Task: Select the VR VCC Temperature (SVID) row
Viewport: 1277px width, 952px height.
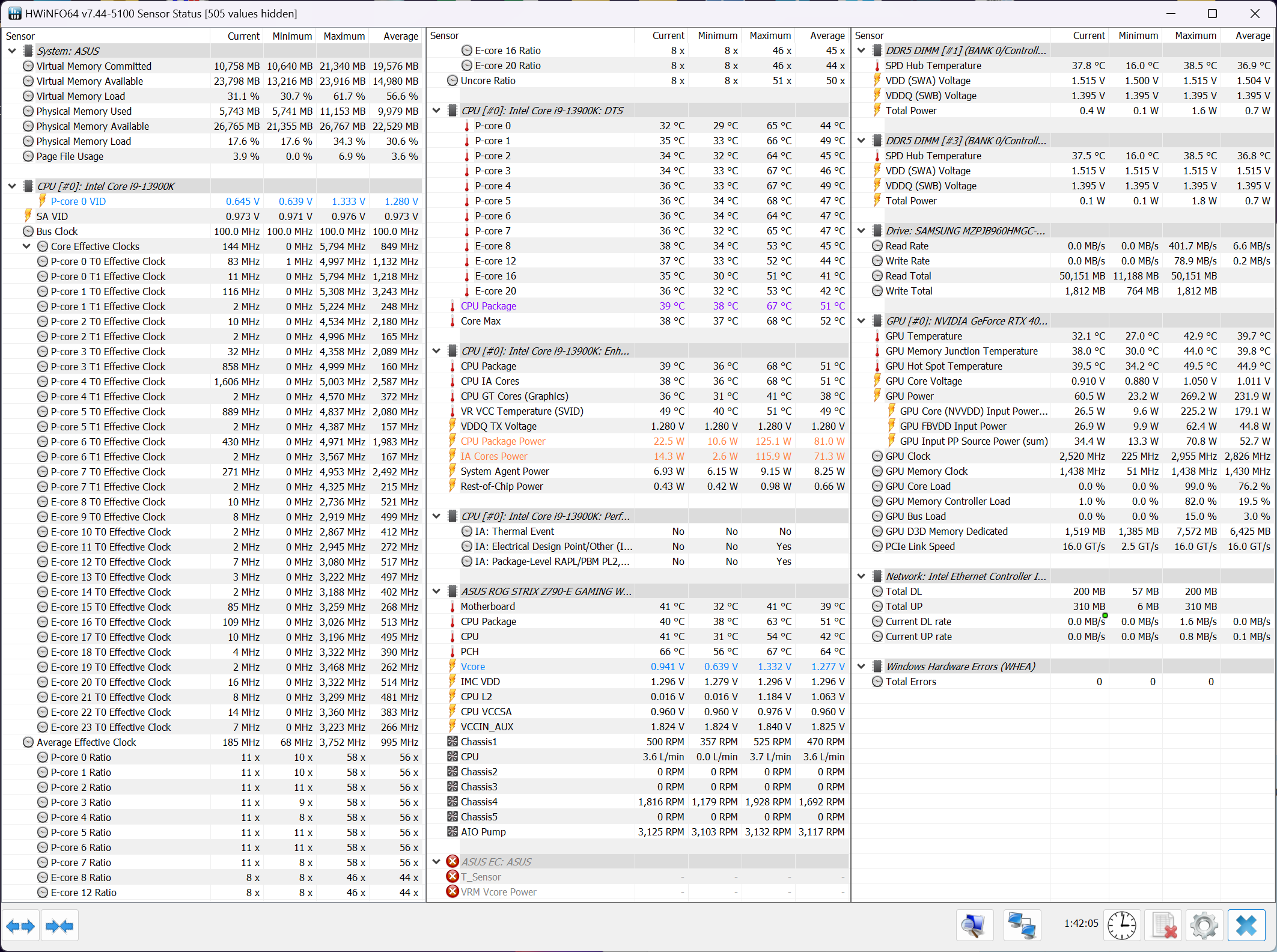Action: click(x=638, y=411)
